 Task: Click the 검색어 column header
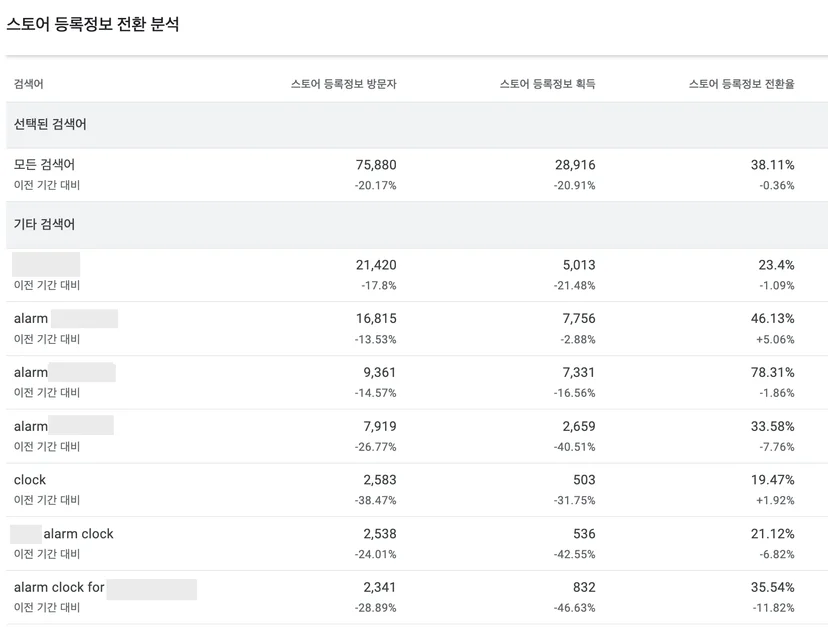(x=29, y=83)
